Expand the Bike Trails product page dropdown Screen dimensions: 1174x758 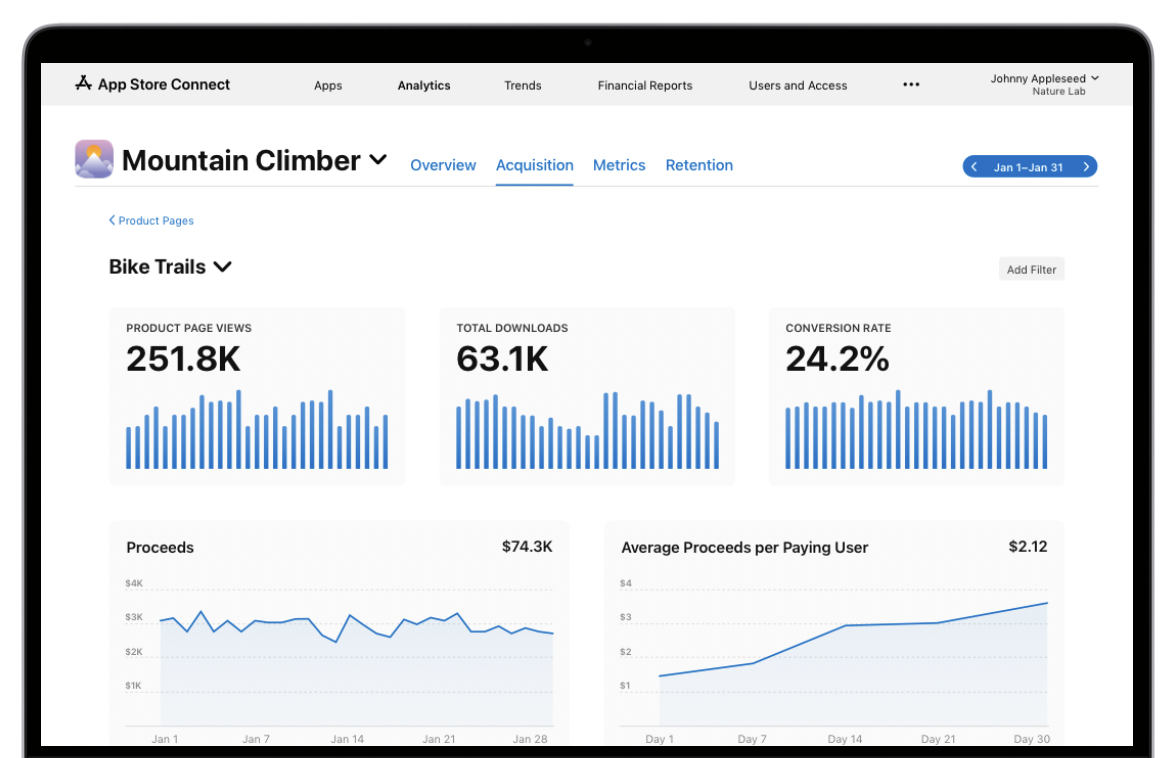point(222,267)
